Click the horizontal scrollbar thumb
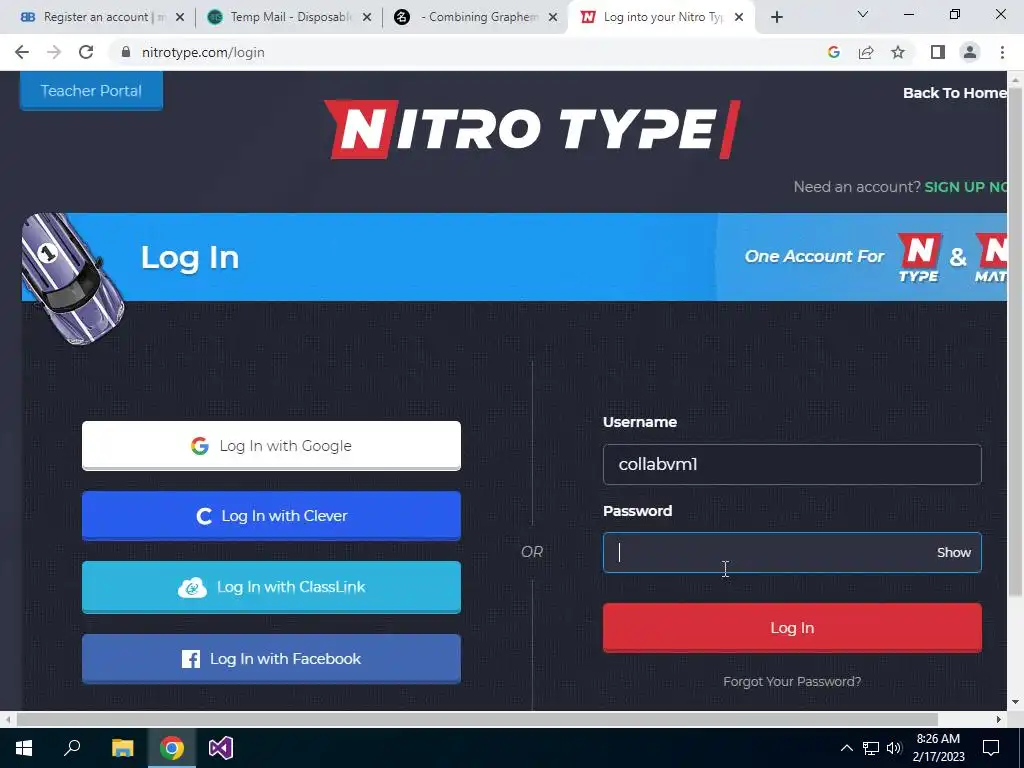Viewport: 1024px width, 768px height. coord(477,719)
